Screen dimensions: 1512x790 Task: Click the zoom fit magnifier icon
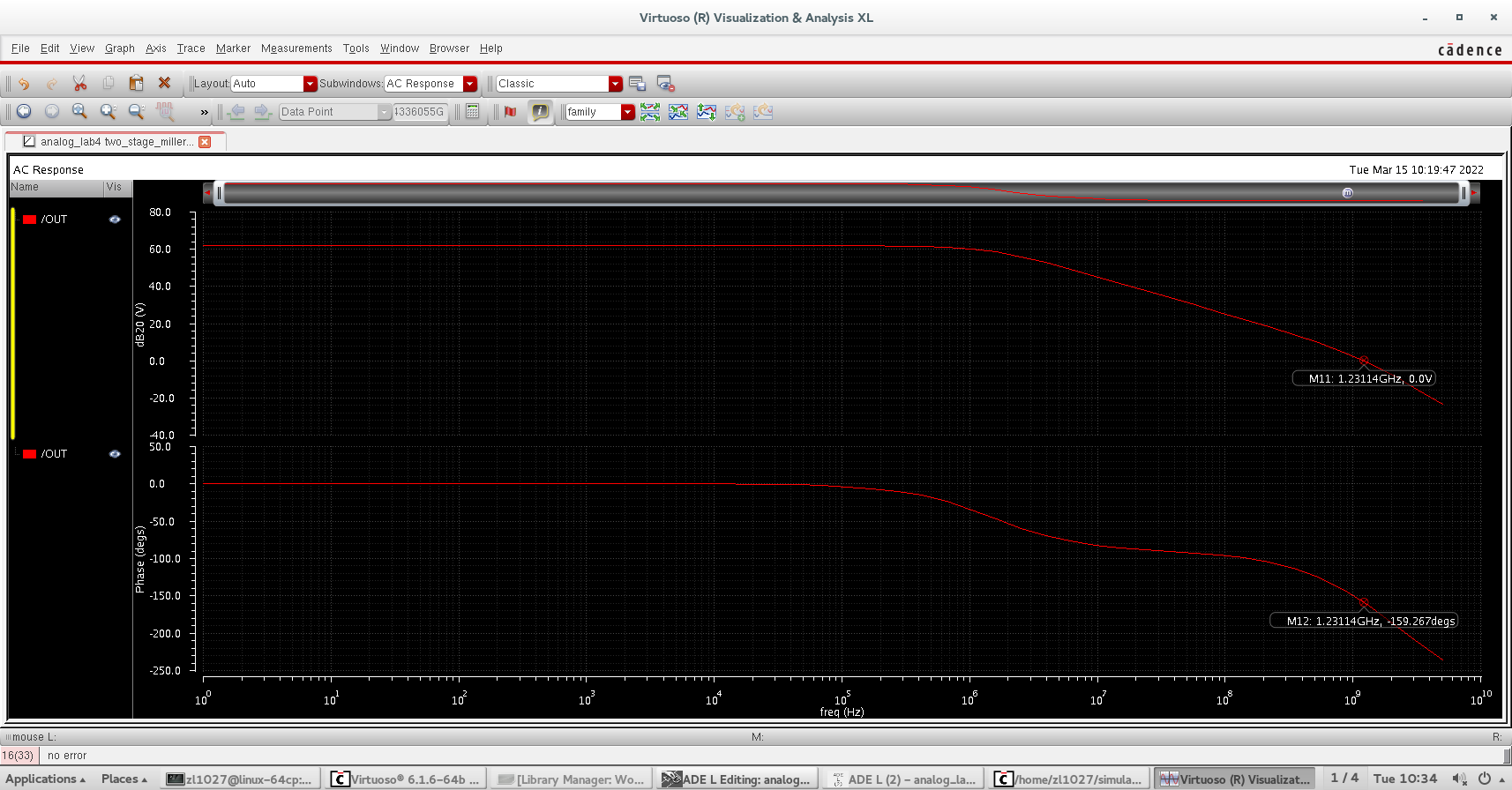[x=79, y=111]
